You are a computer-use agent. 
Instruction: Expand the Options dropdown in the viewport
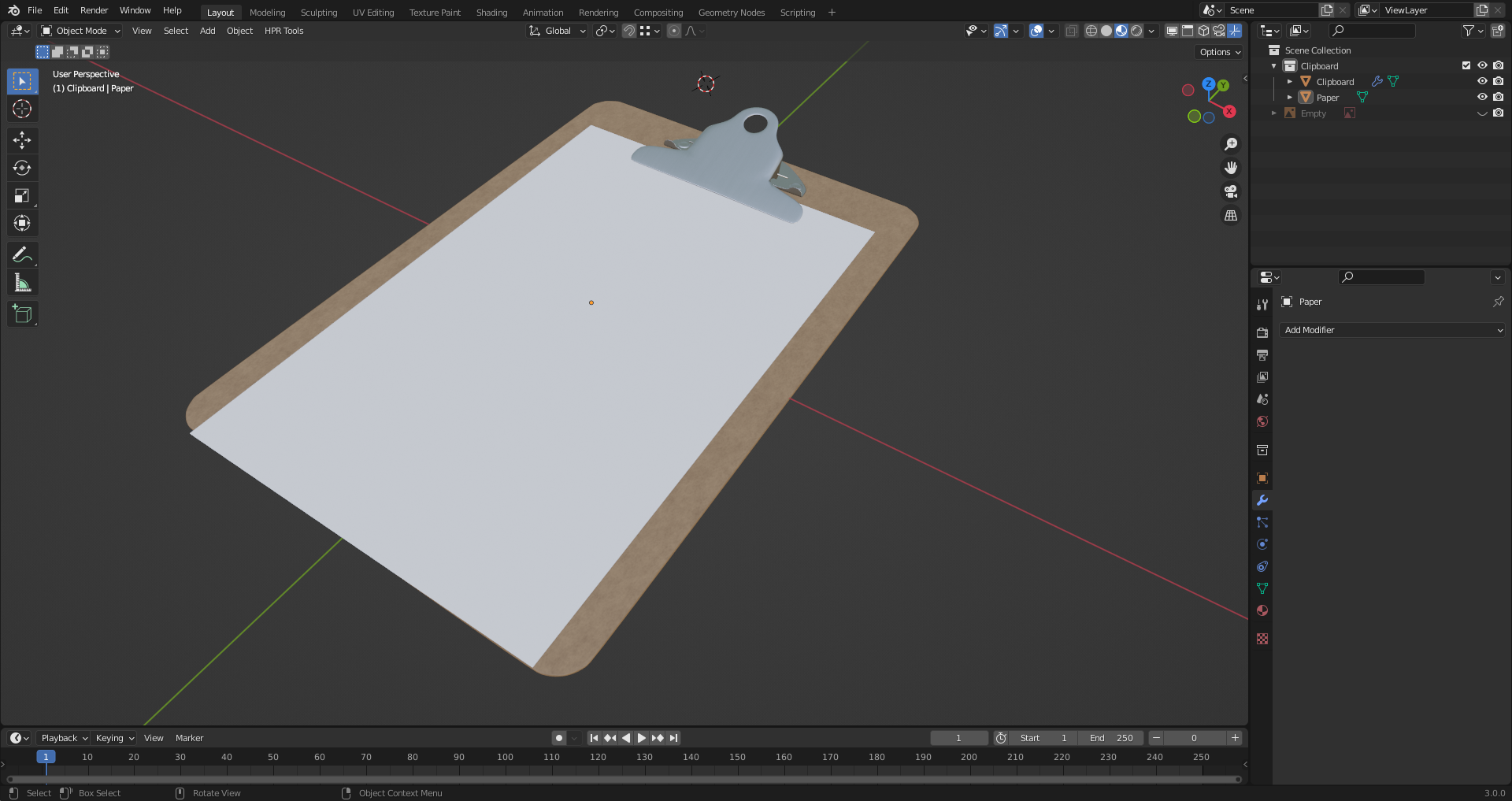1217,51
